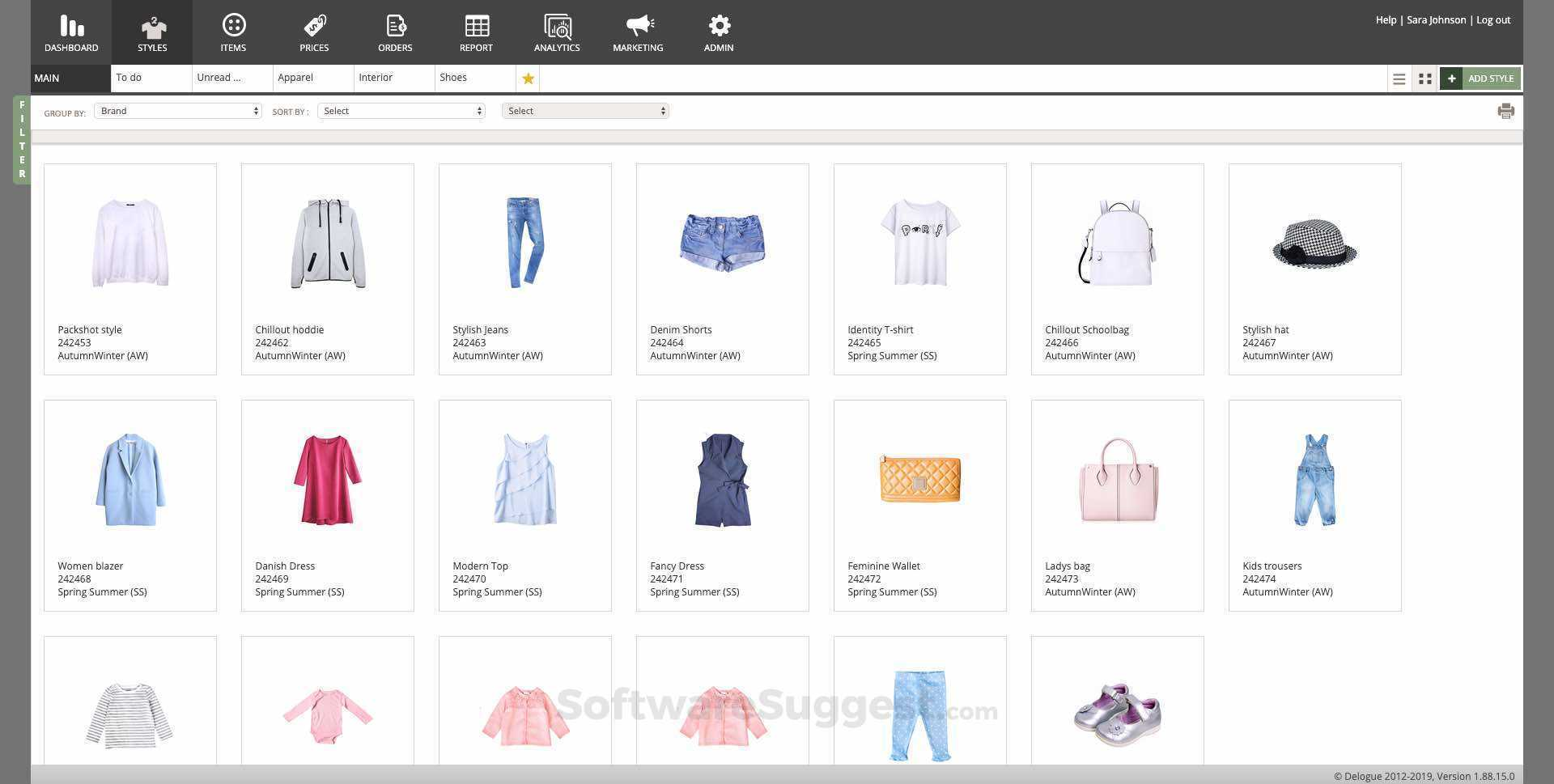Expand the vertical Filter side panel

[22, 139]
